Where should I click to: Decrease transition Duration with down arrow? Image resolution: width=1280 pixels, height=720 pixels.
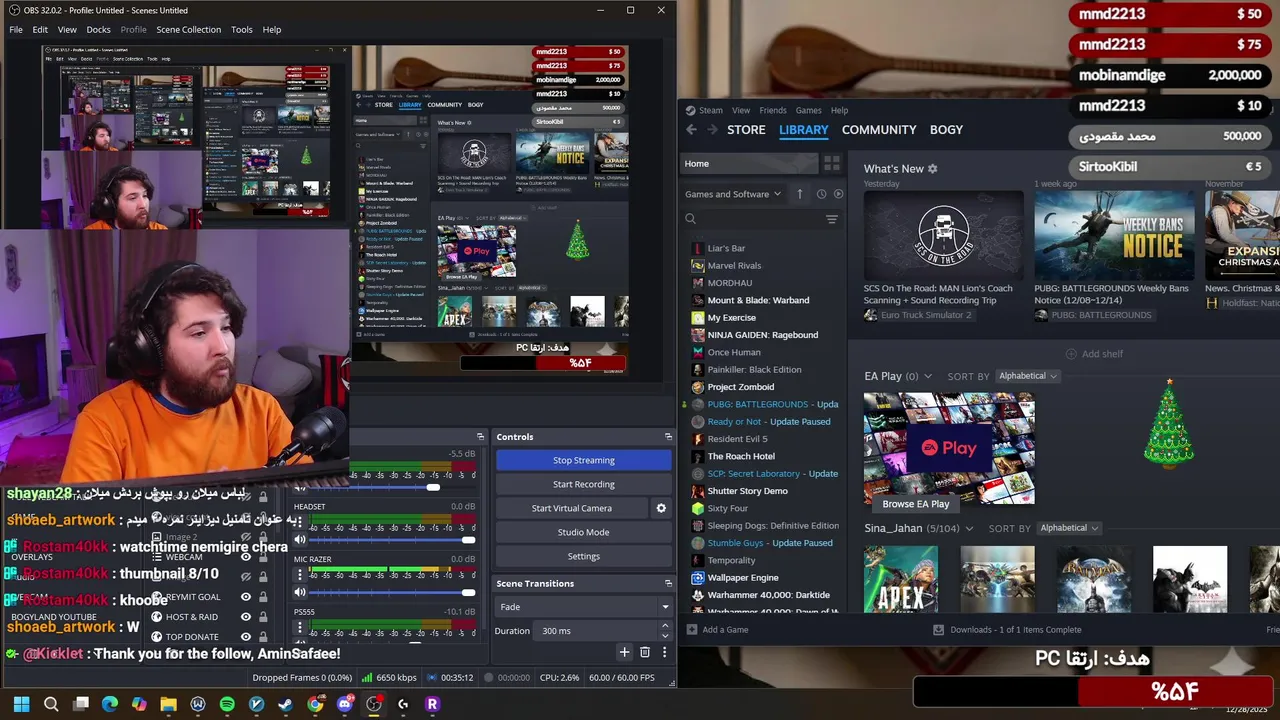tap(665, 635)
